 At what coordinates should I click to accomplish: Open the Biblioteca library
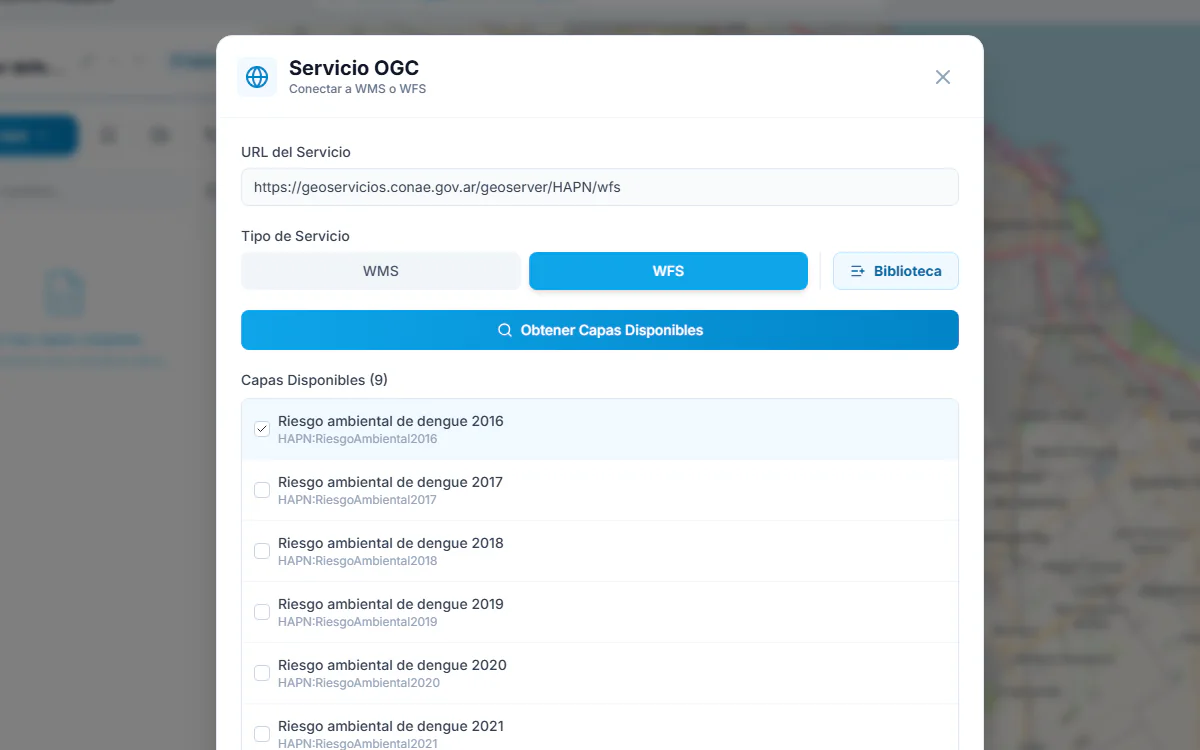tap(896, 271)
